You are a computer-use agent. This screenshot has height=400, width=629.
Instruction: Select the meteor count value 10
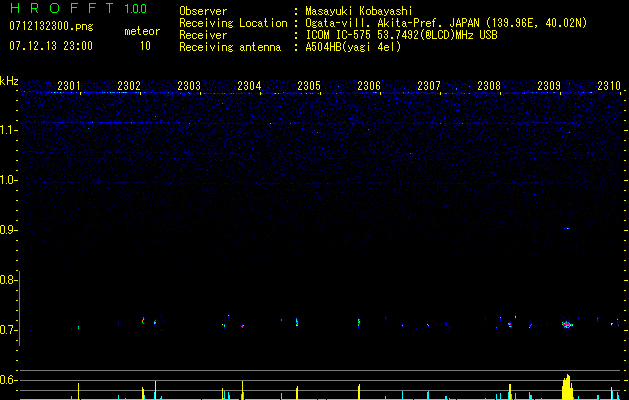(x=145, y=46)
